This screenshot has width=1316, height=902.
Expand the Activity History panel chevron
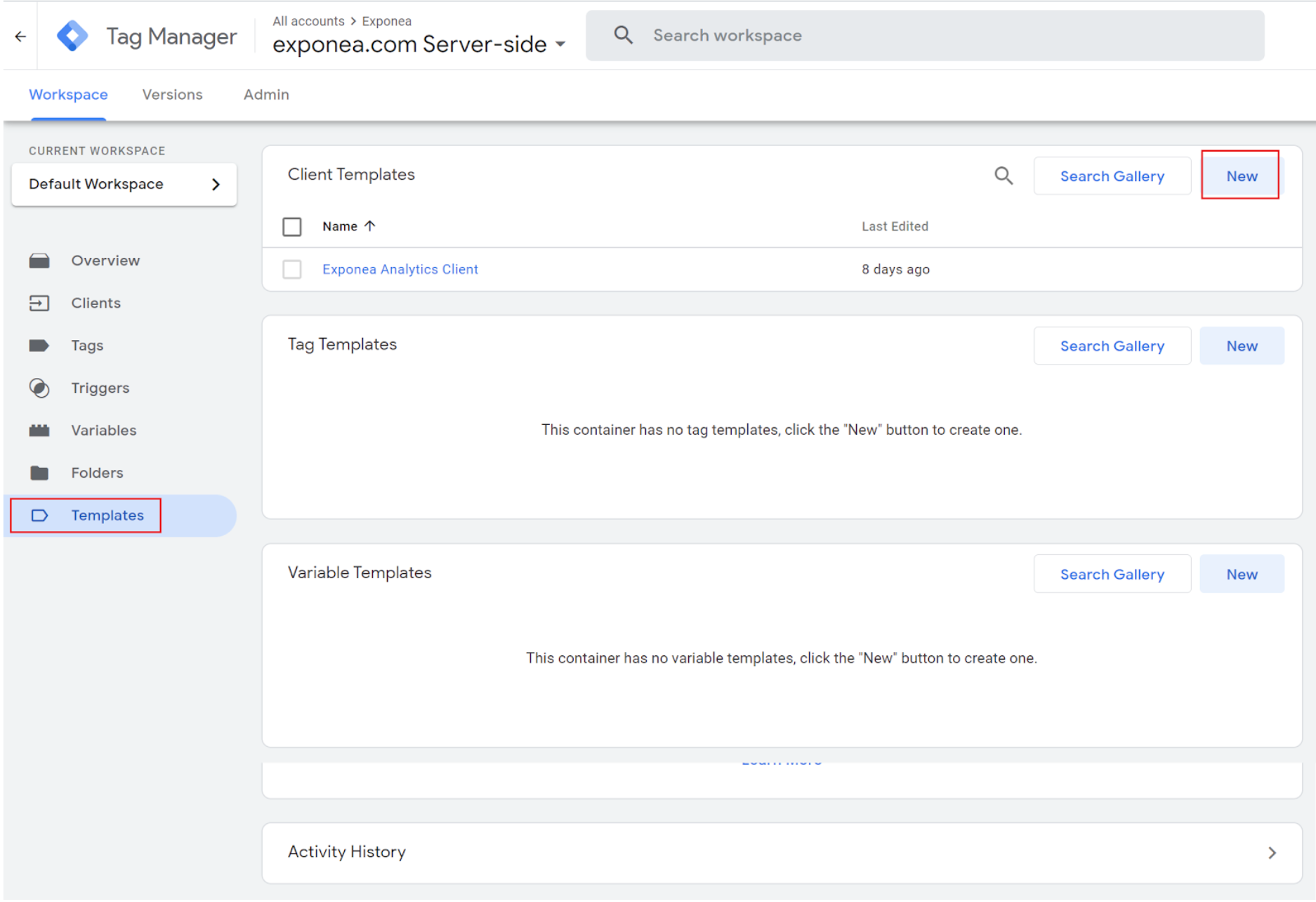1272,853
